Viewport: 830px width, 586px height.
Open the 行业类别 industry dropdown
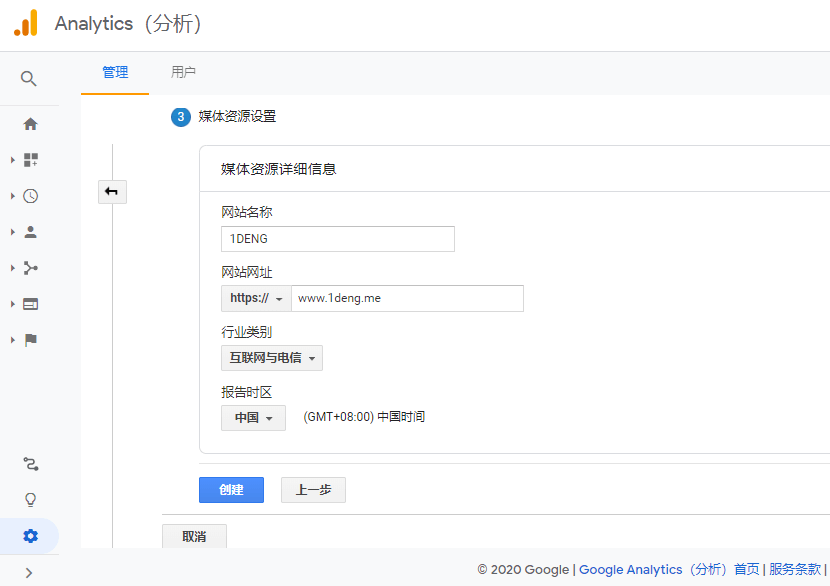tap(272, 358)
